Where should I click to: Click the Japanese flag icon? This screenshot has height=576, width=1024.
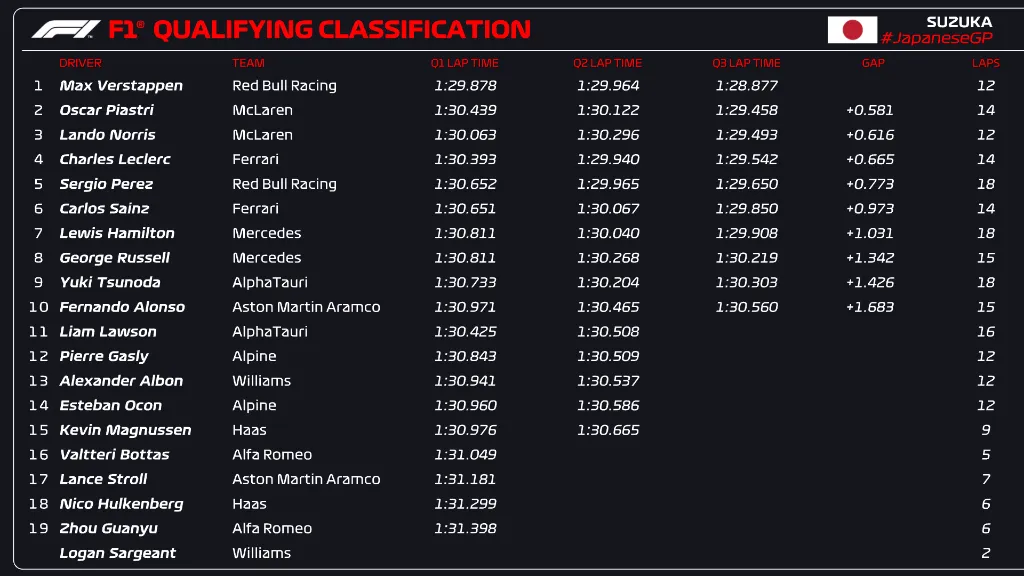[852, 30]
